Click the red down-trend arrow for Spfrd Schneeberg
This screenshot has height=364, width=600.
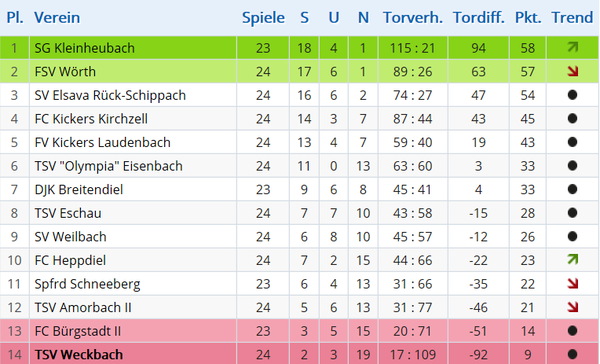(572, 284)
